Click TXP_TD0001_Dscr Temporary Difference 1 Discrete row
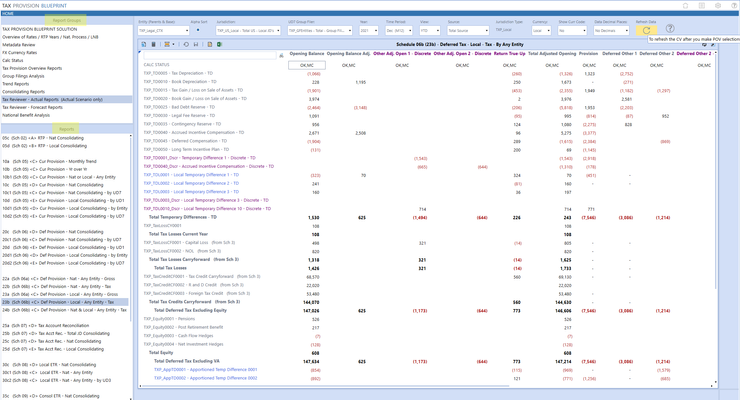The width and height of the screenshot is (740, 400). click(200, 158)
